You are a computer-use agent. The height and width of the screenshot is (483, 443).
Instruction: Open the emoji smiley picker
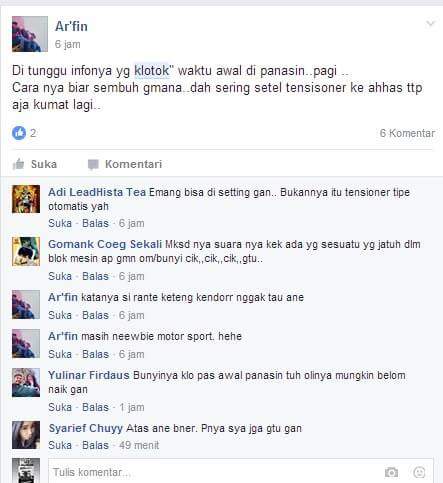[419, 472]
